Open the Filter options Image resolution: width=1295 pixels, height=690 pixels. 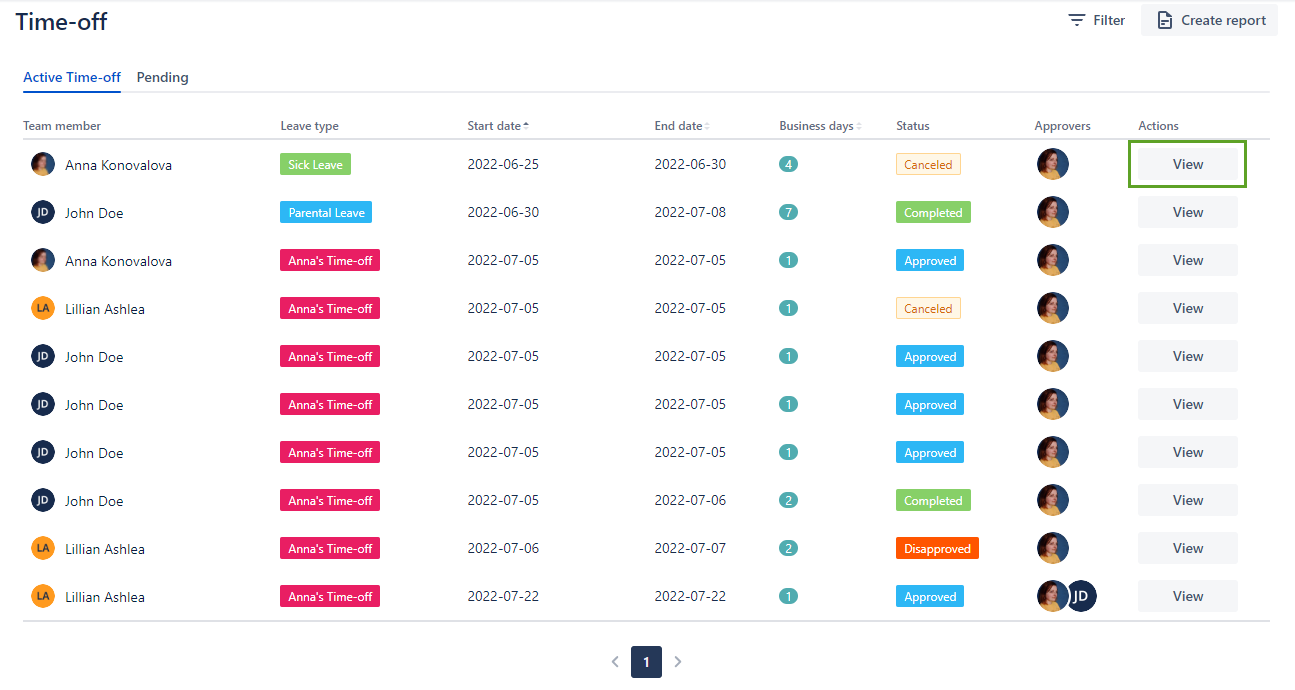coord(1097,20)
